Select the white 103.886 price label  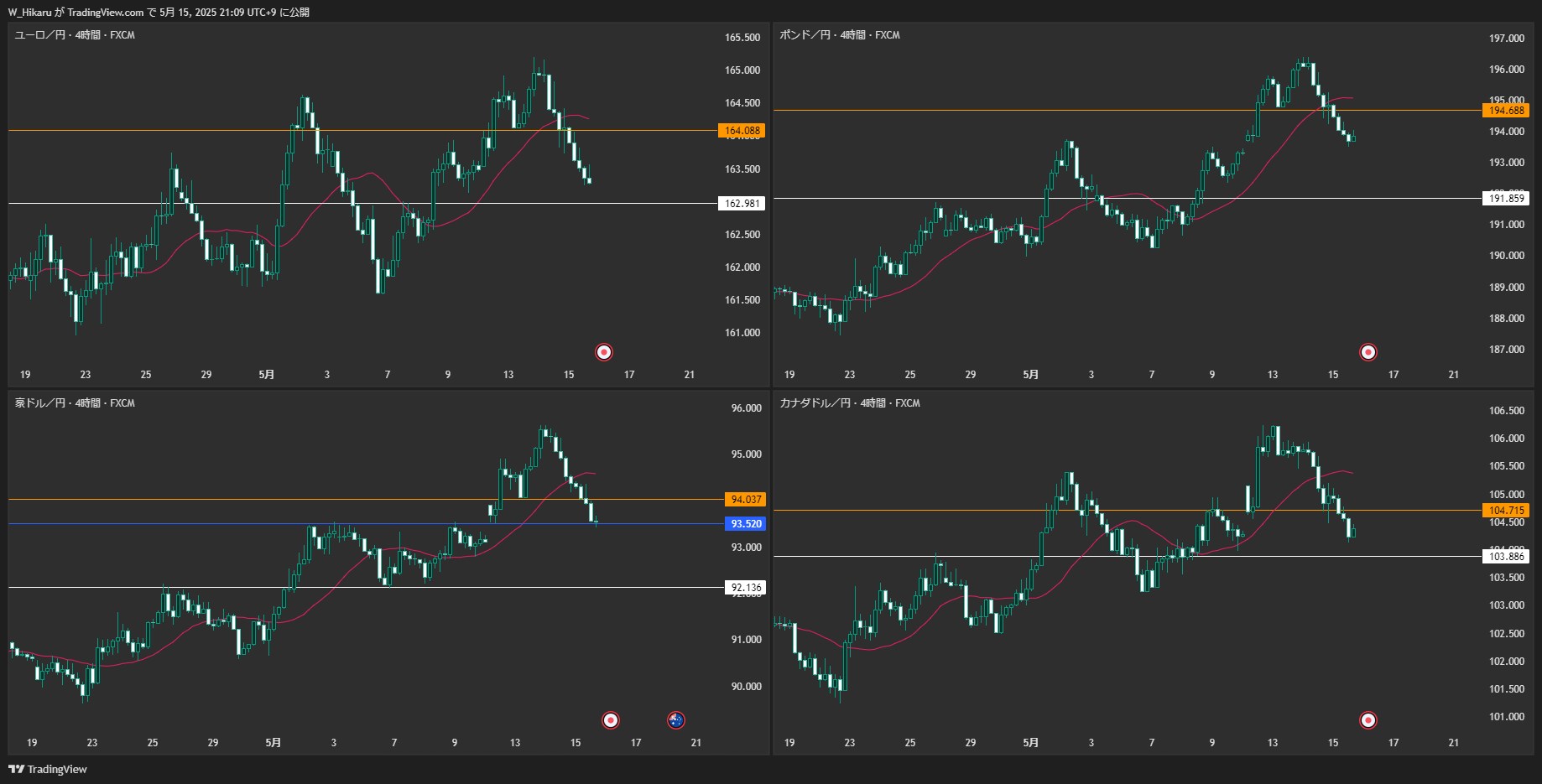click(x=1506, y=557)
